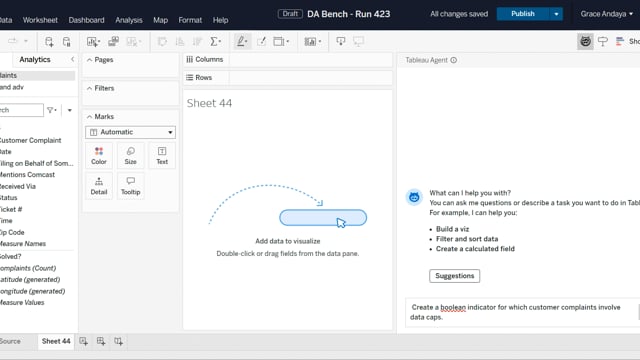Open the Grace Andaya user menu
640x360 pixels.
607,14
